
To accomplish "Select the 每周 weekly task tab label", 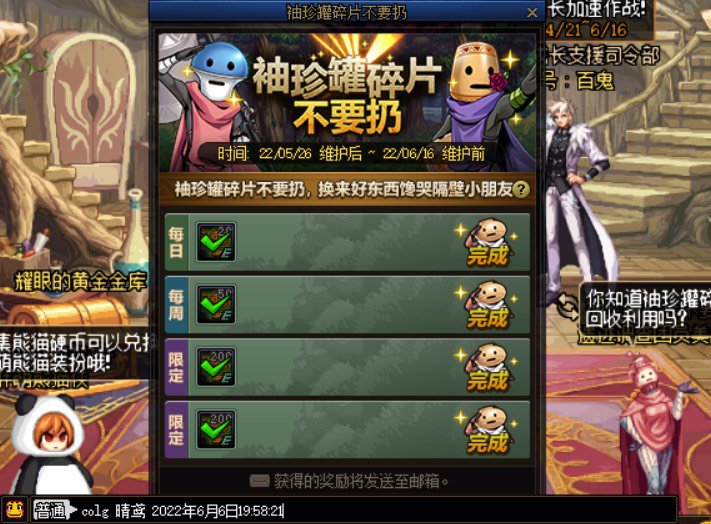I will point(176,305).
